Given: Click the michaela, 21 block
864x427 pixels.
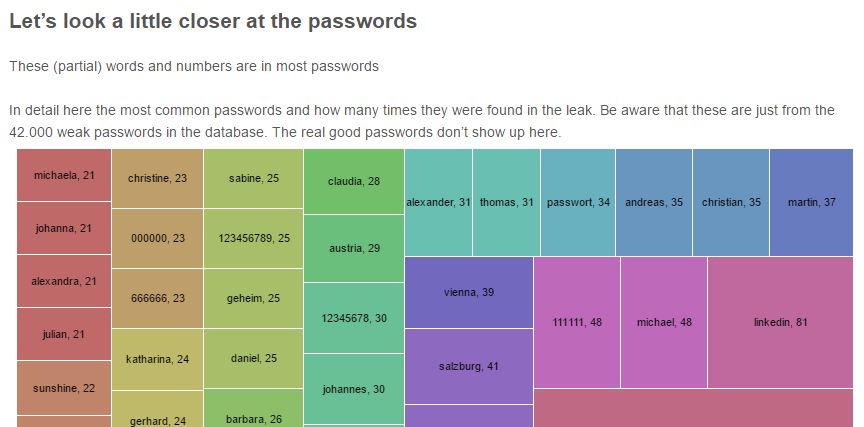Looking at the screenshot, I should (64, 175).
